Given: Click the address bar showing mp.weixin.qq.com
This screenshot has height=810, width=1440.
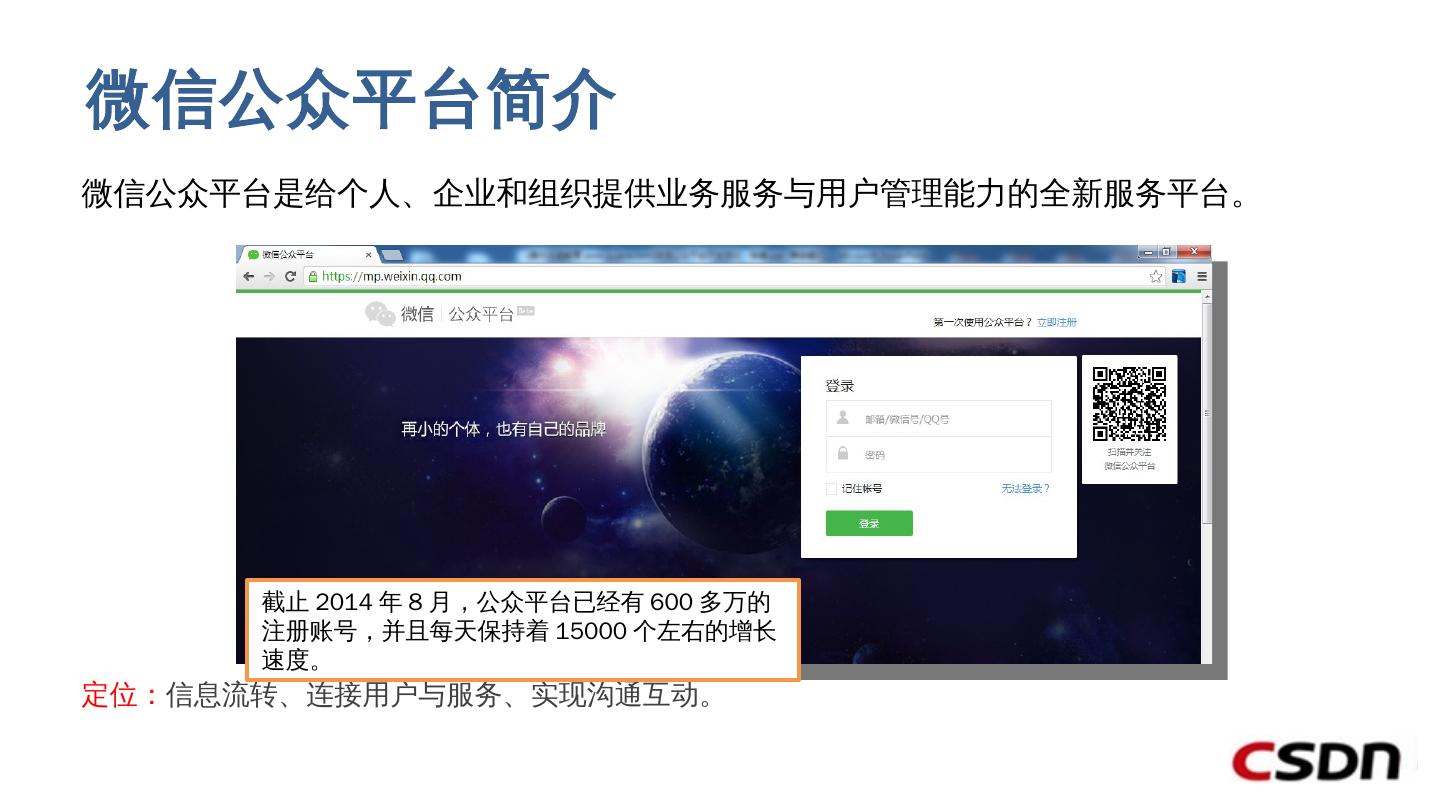Looking at the screenshot, I should pyautogui.click(x=730, y=277).
